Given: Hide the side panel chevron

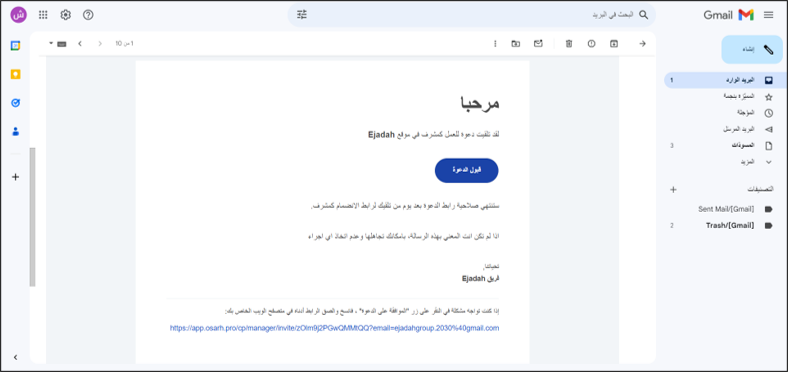Looking at the screenshot, I should (x=16, y=357).
